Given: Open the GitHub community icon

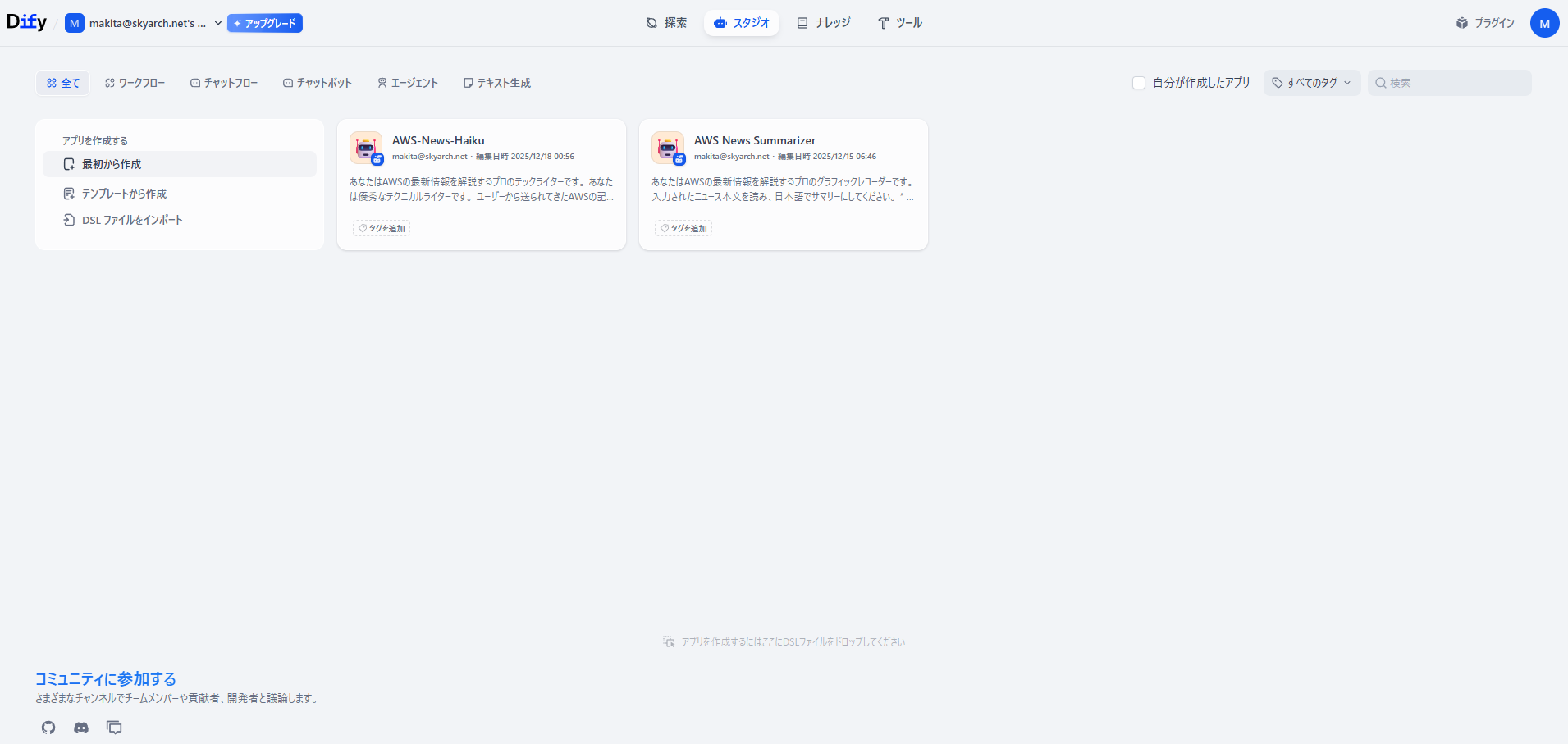Looking at the screenshot, I should click(x=48, y=728).
